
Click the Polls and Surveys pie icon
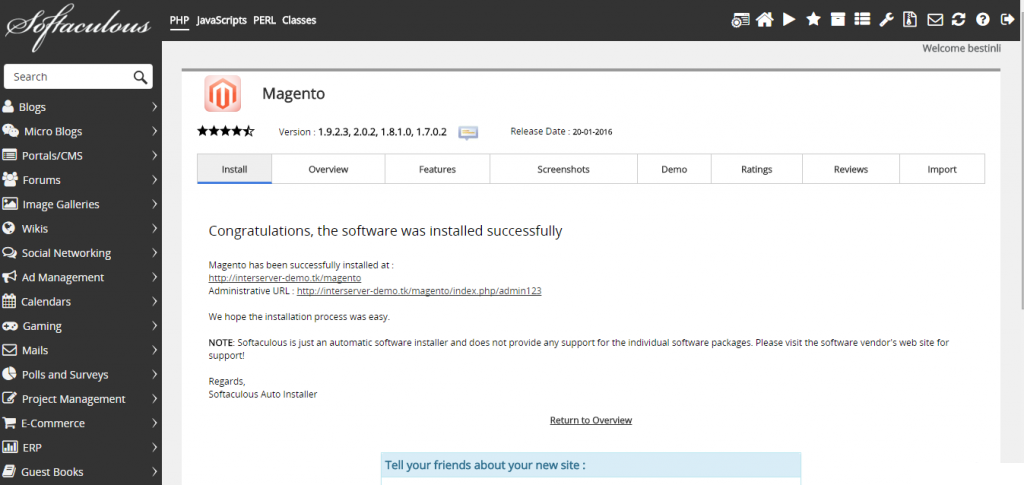(9, 374)
